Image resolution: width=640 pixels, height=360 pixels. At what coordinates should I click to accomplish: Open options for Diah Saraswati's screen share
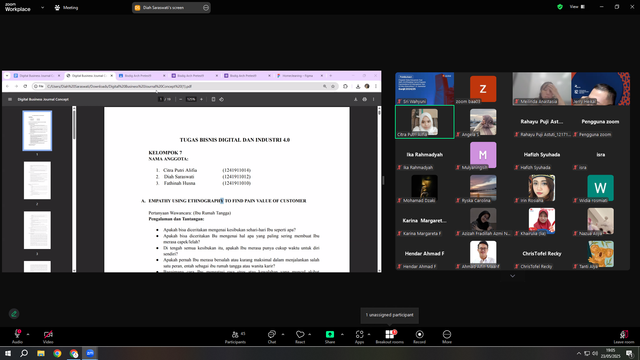pos(206,7)
